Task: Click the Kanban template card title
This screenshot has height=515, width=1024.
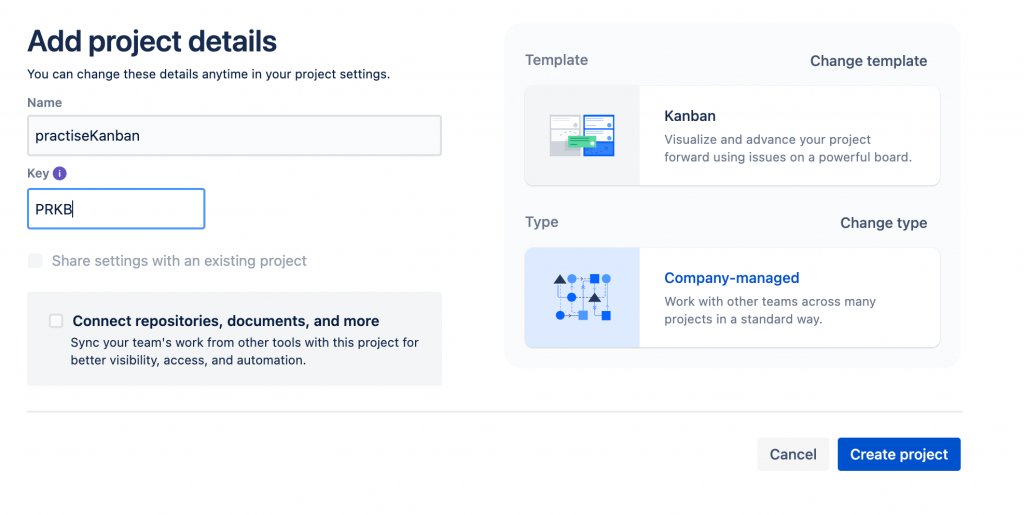Action: coord(690,116)
